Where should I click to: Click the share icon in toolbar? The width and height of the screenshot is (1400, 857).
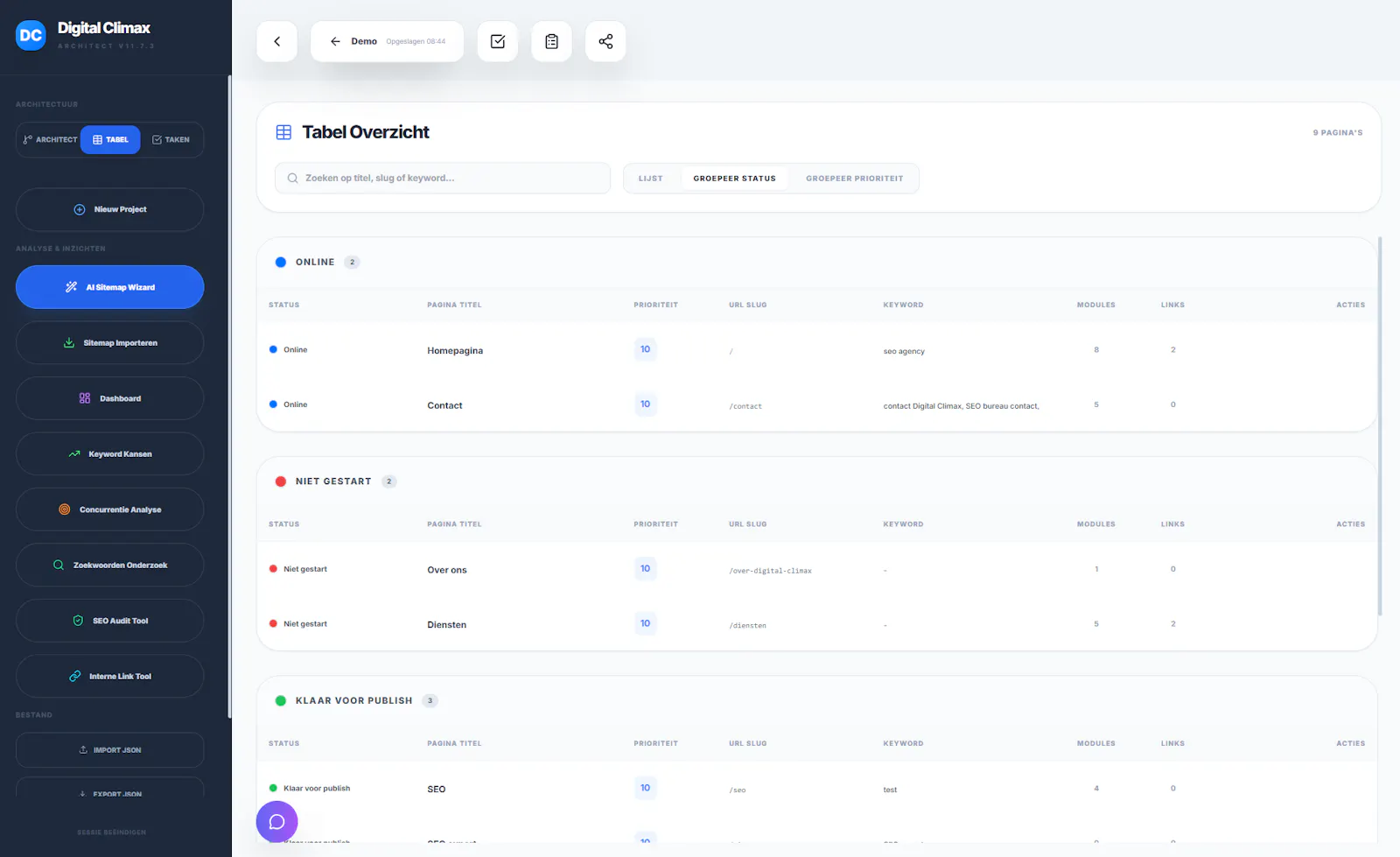tap(605, 41)
